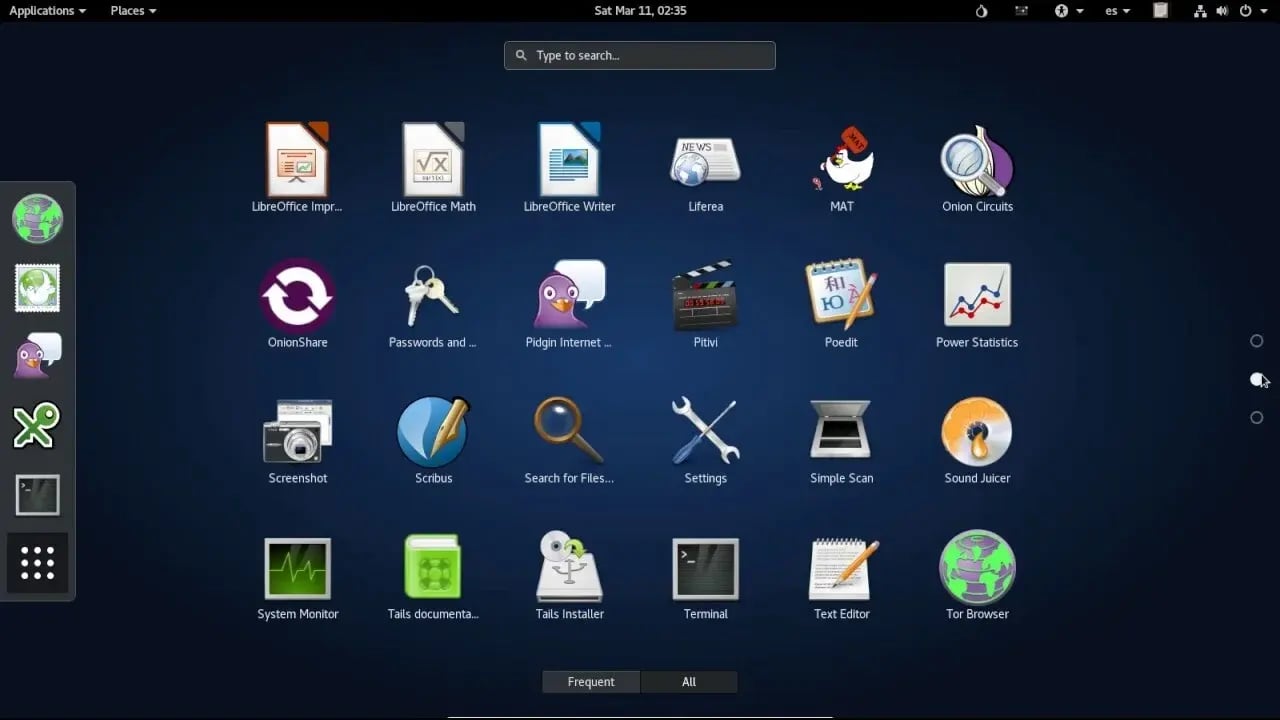Click the top bar icon beside the onion
1280x720 pixels.
[x=1021, y=11]
